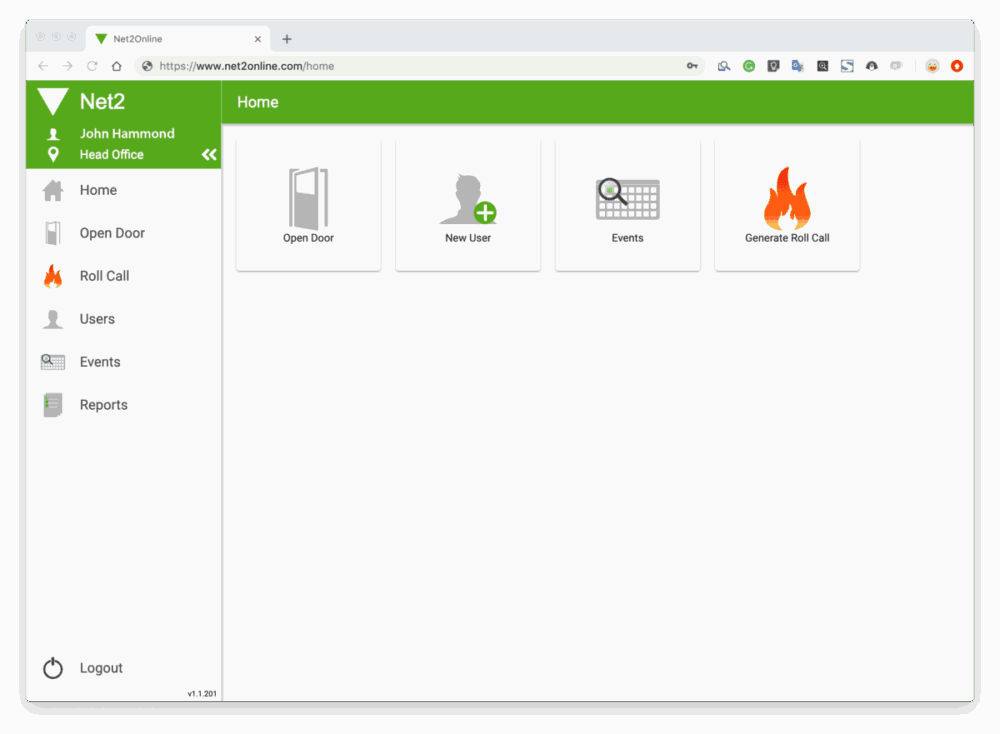Open the Home menu item

(124, 190)
